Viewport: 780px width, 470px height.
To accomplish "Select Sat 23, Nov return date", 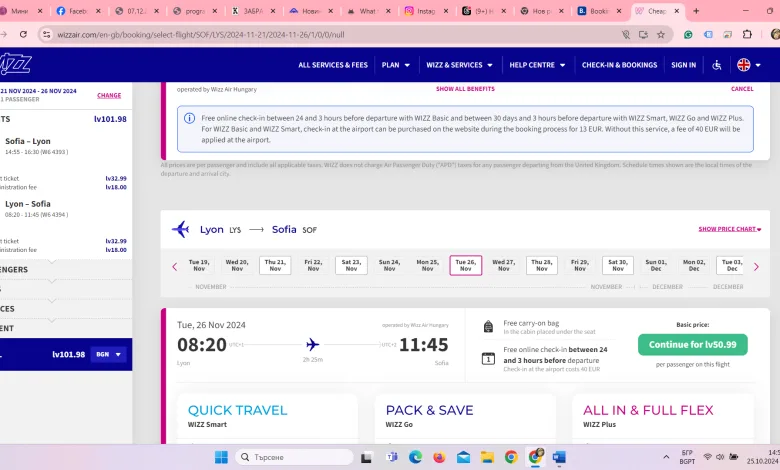I will (x=351, y=265).
